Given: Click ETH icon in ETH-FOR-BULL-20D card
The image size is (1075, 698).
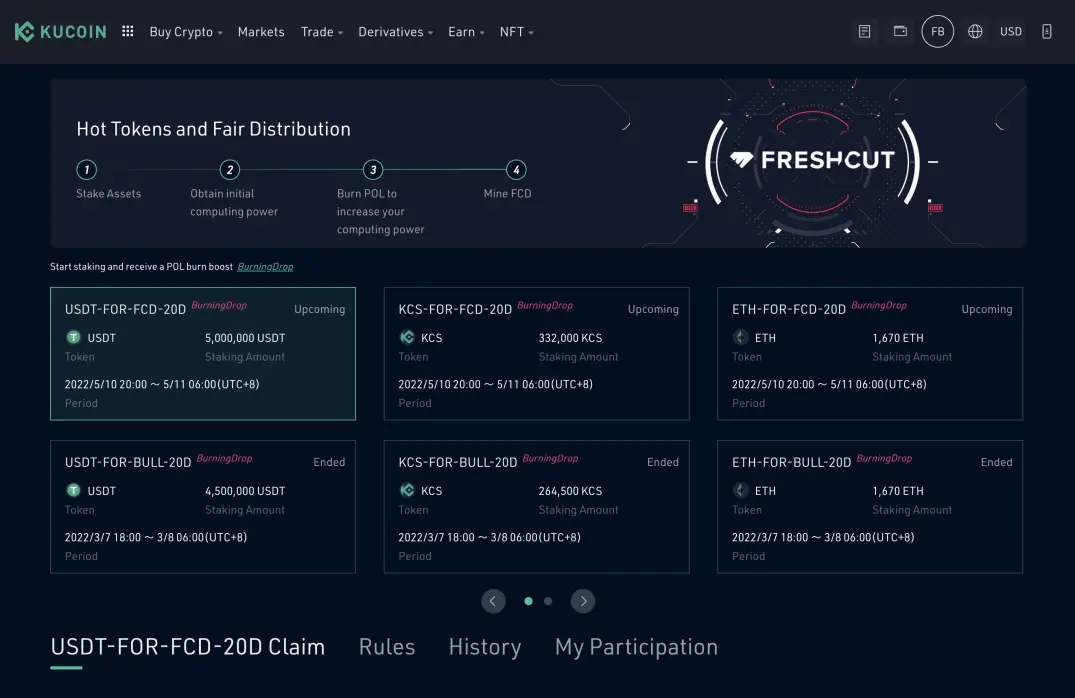Looking at the screenshot, I should (740, 490).
